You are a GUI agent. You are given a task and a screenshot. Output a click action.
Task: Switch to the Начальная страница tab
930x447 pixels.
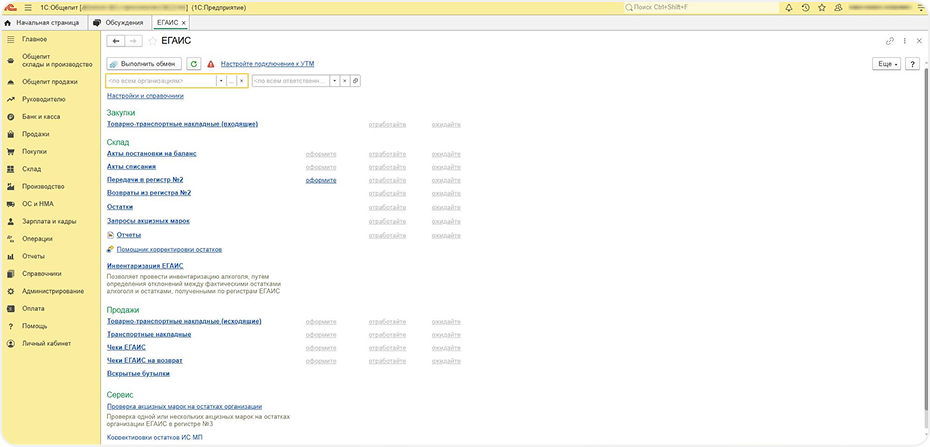[x=44, y=23]
